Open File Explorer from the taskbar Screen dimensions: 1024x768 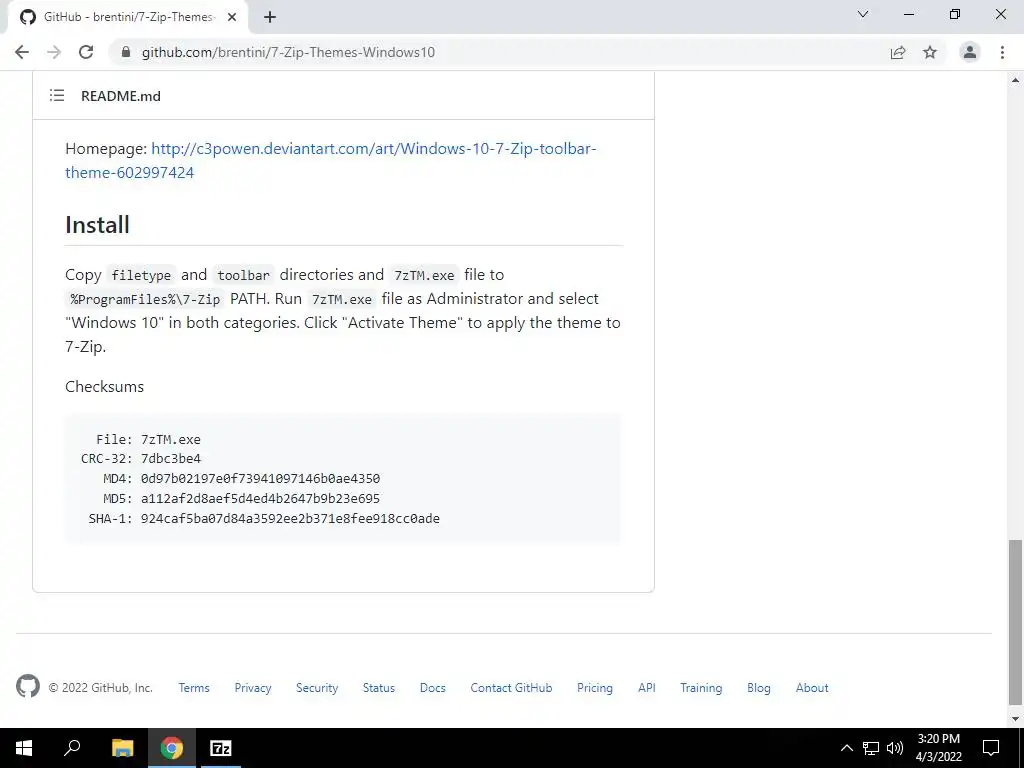[122, 748]
